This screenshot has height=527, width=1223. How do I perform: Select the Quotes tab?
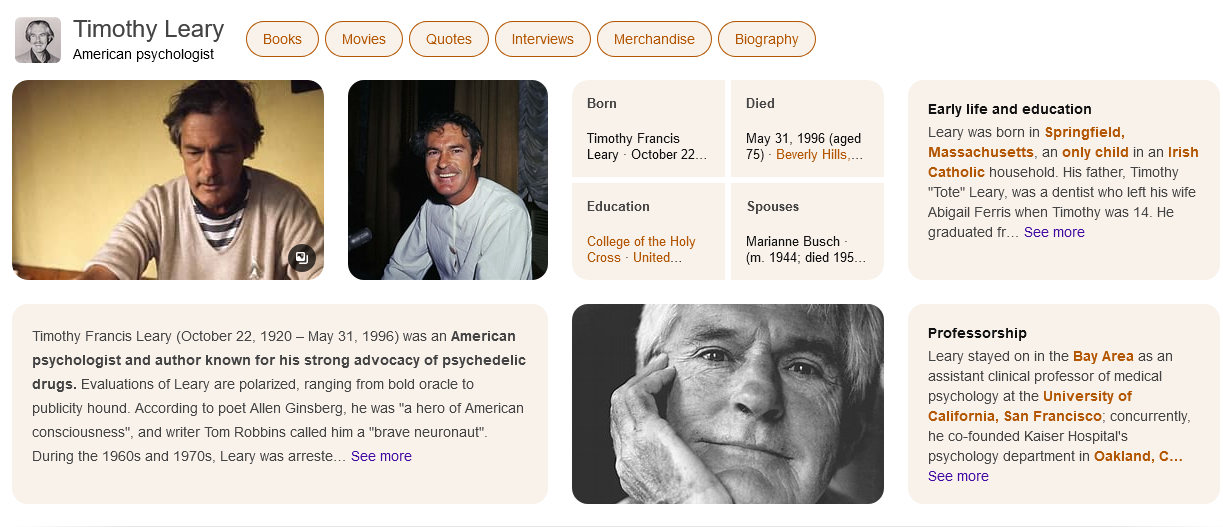pyautogui.click(x=448, y=39)
